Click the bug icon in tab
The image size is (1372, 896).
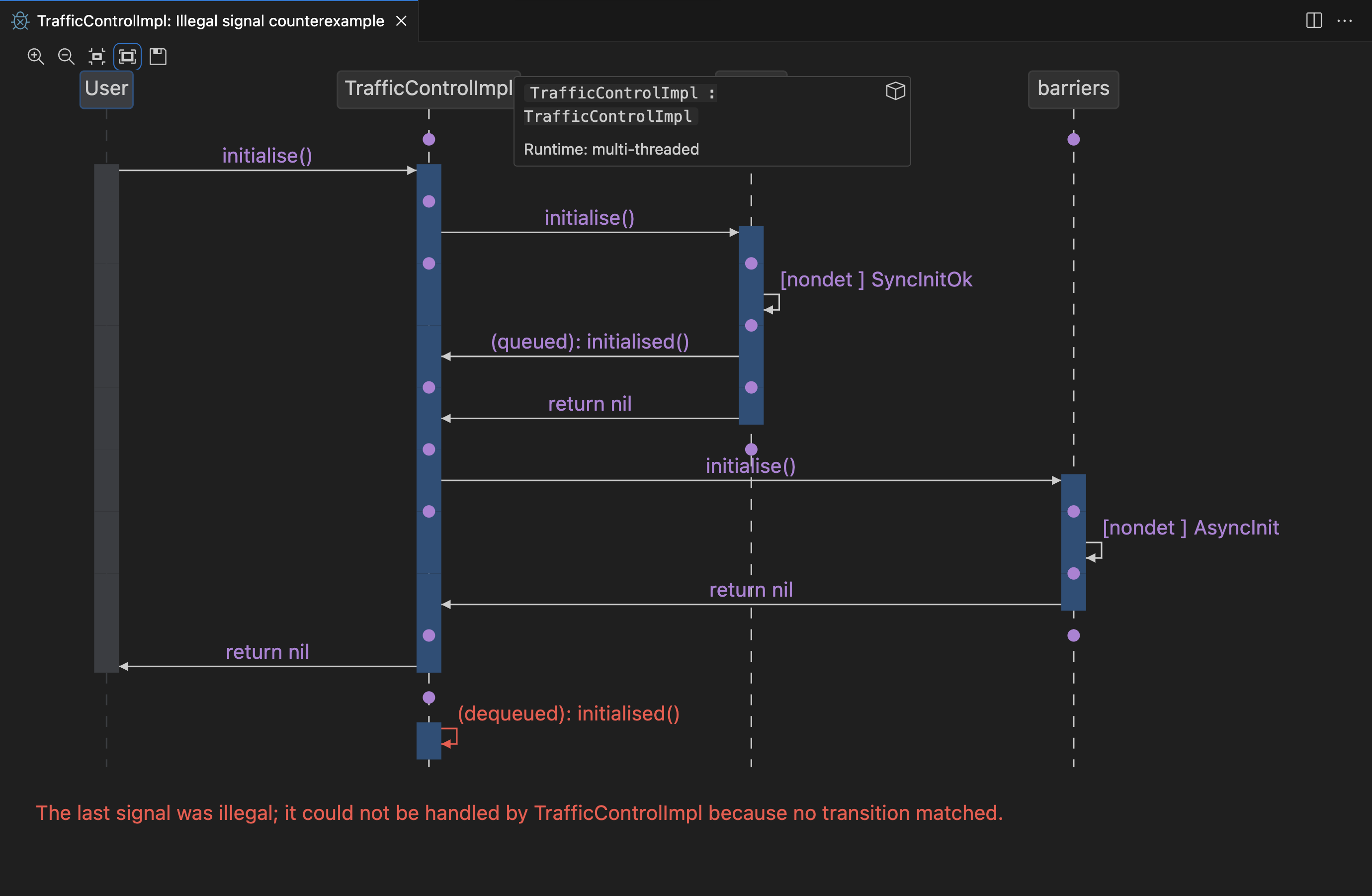point(20,21)
